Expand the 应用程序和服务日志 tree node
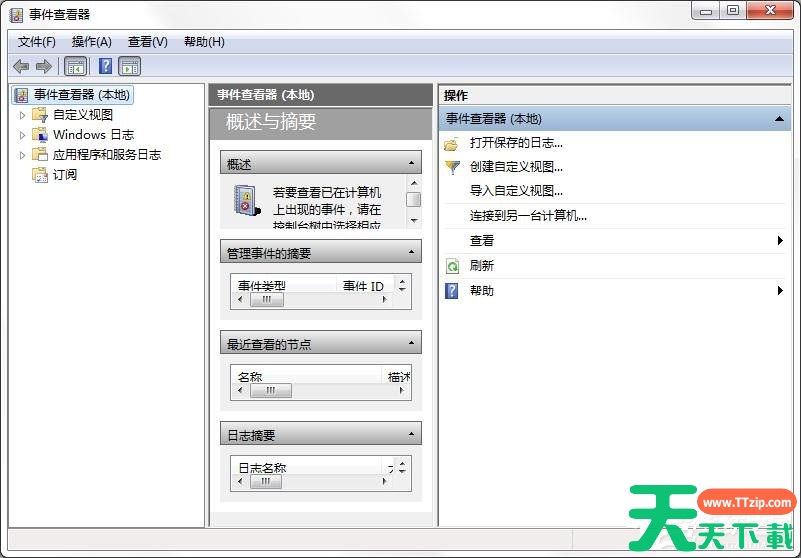The width and height of the screenshot is (801, 558). click(x=22, y=155)
